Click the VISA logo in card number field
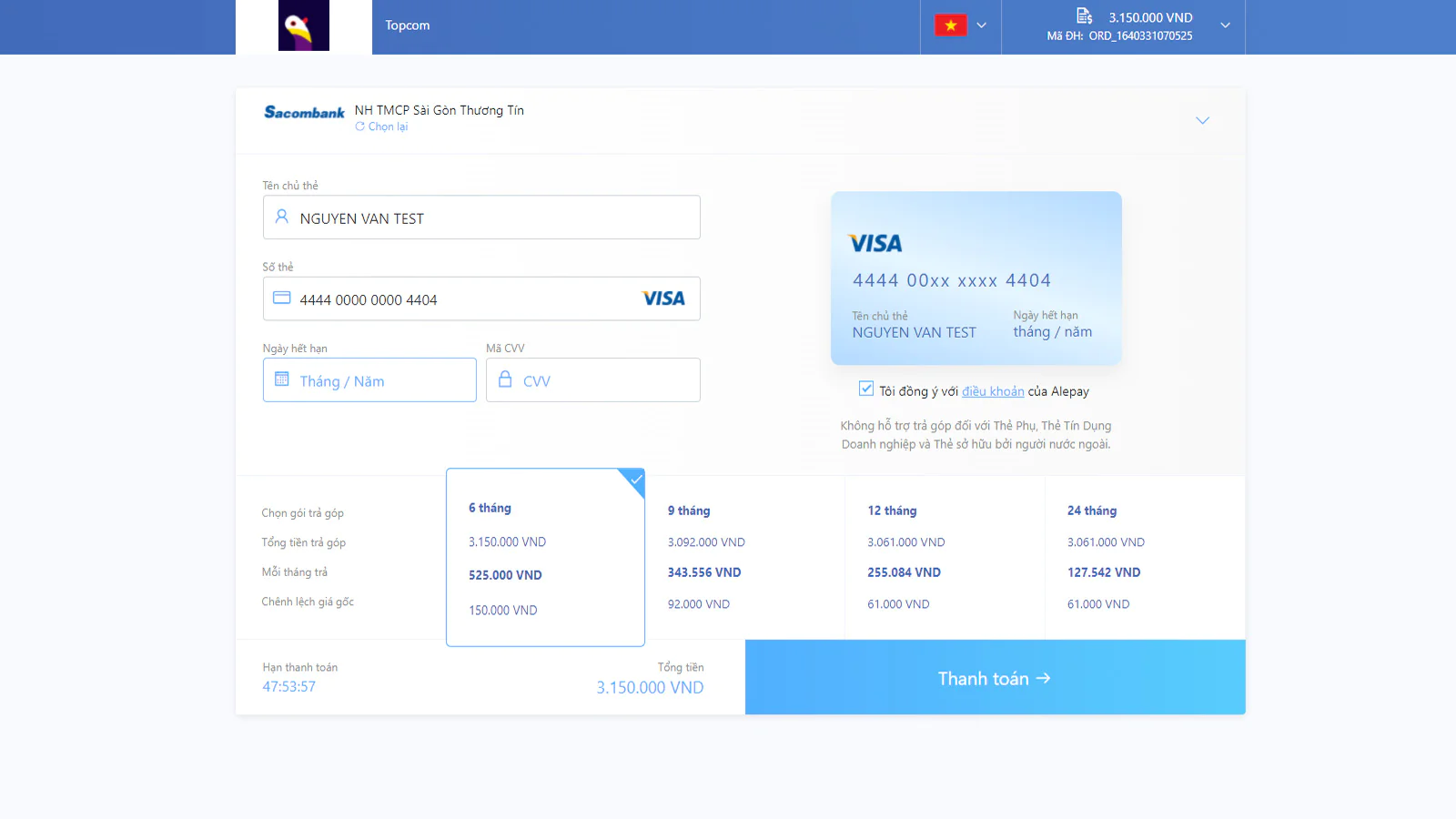Viewport: 1456px width, 819px height. [x=663, y=298]
